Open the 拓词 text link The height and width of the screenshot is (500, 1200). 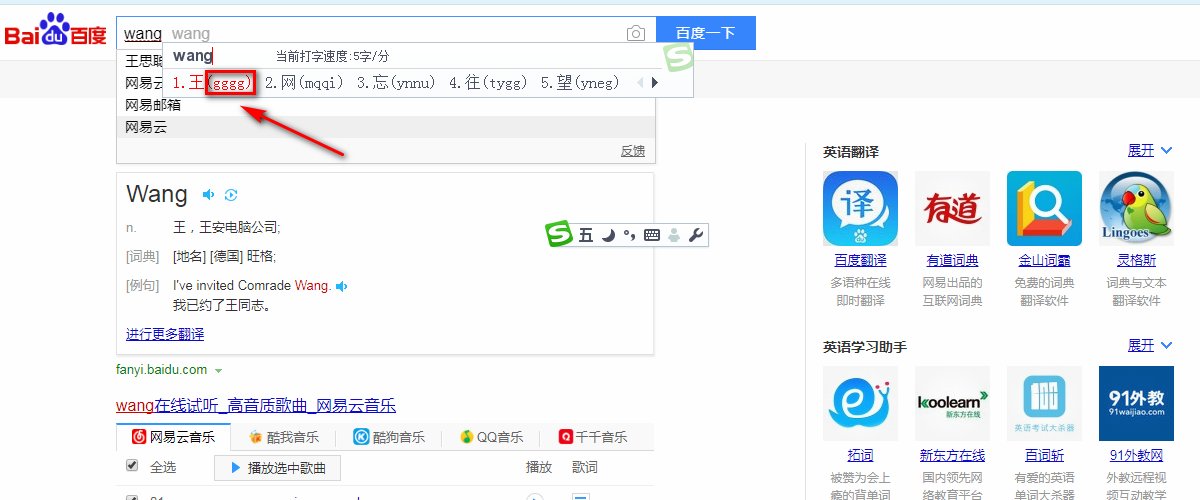tap(860, 455)
